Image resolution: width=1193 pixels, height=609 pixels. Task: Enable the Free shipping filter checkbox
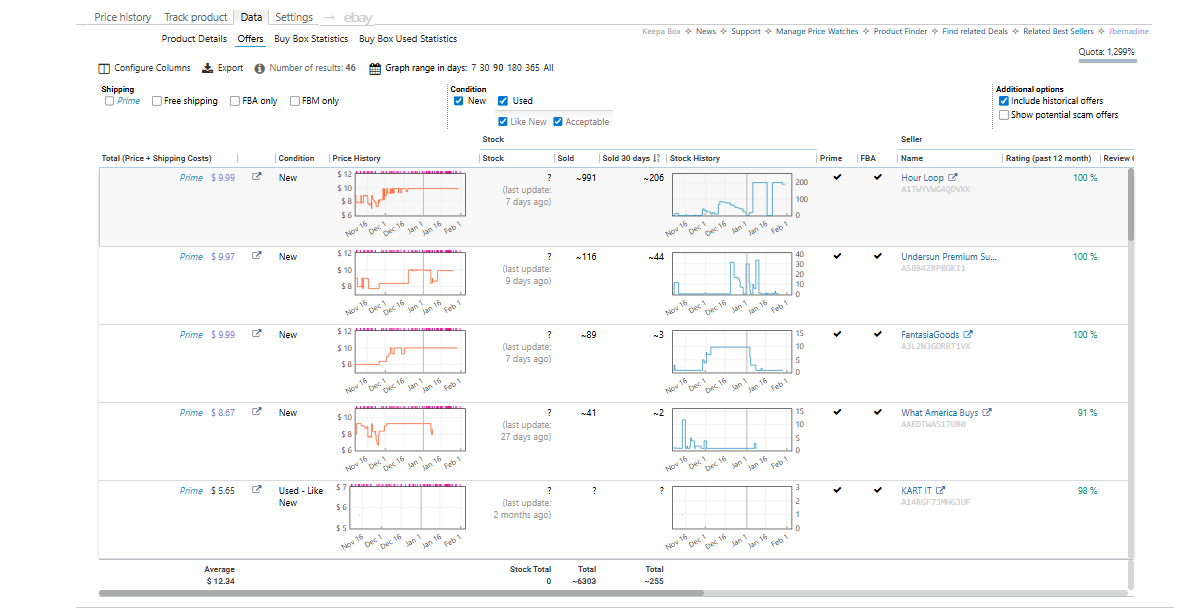click(x=157, y=101)
